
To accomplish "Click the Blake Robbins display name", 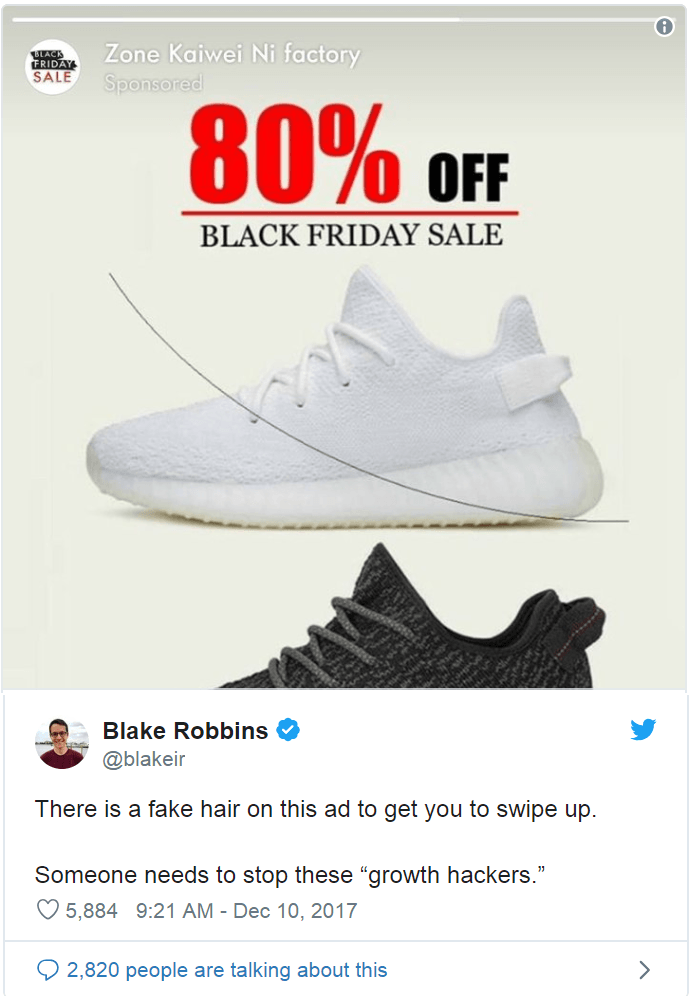I will click(x=185, y=730).
